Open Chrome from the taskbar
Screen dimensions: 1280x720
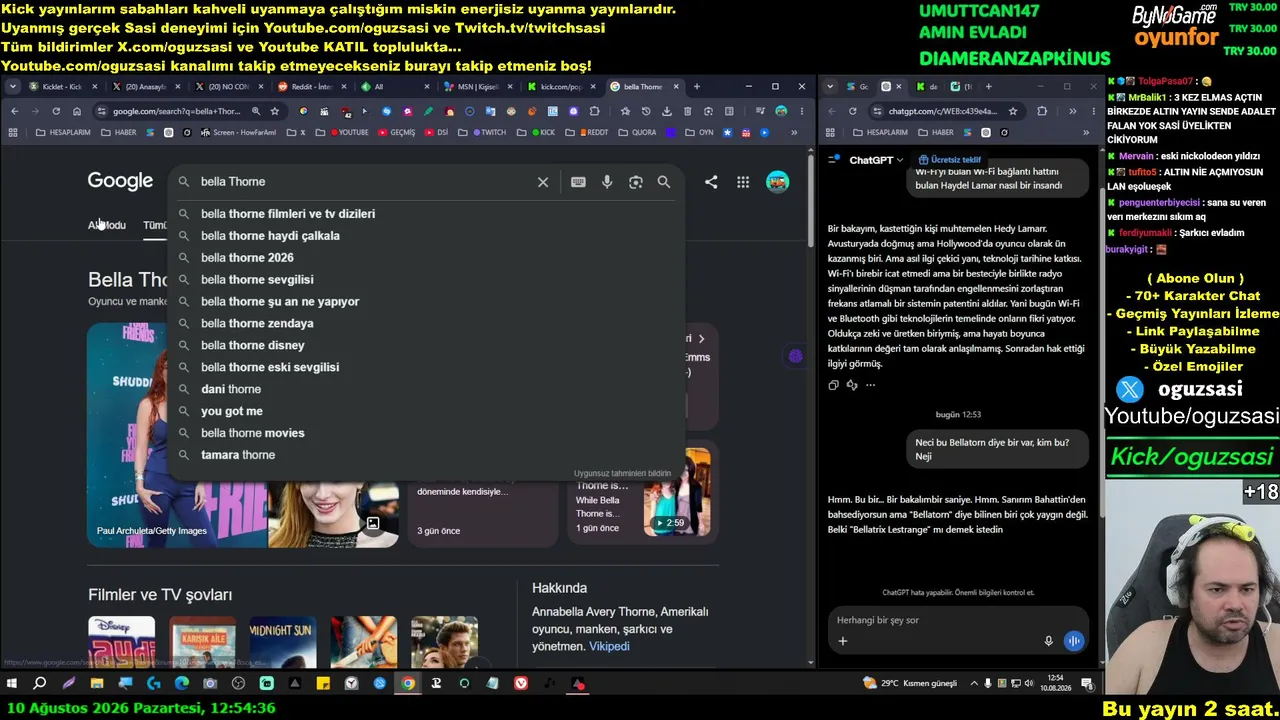[408, 684]
